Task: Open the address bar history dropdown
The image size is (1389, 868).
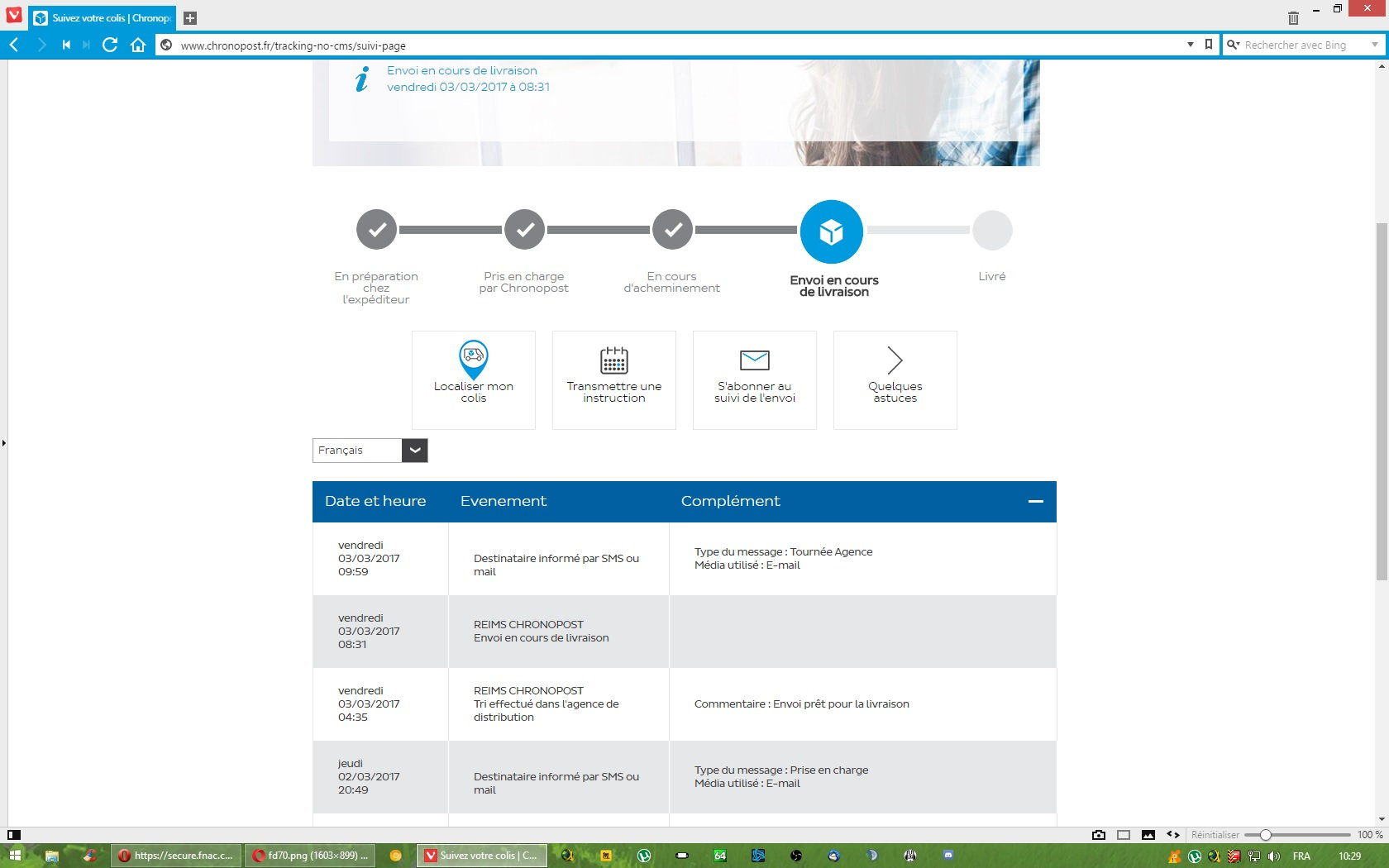Action: pos(1191,45)
